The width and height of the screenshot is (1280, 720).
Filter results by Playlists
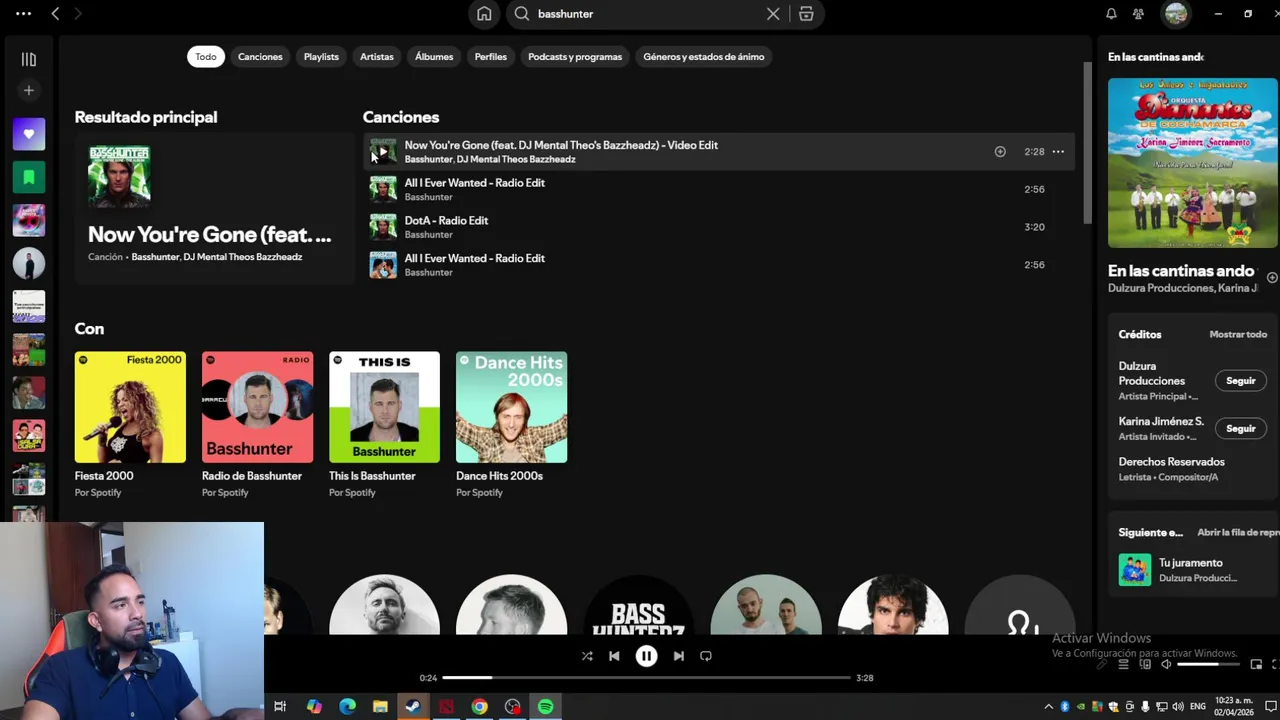coord(321,57)
